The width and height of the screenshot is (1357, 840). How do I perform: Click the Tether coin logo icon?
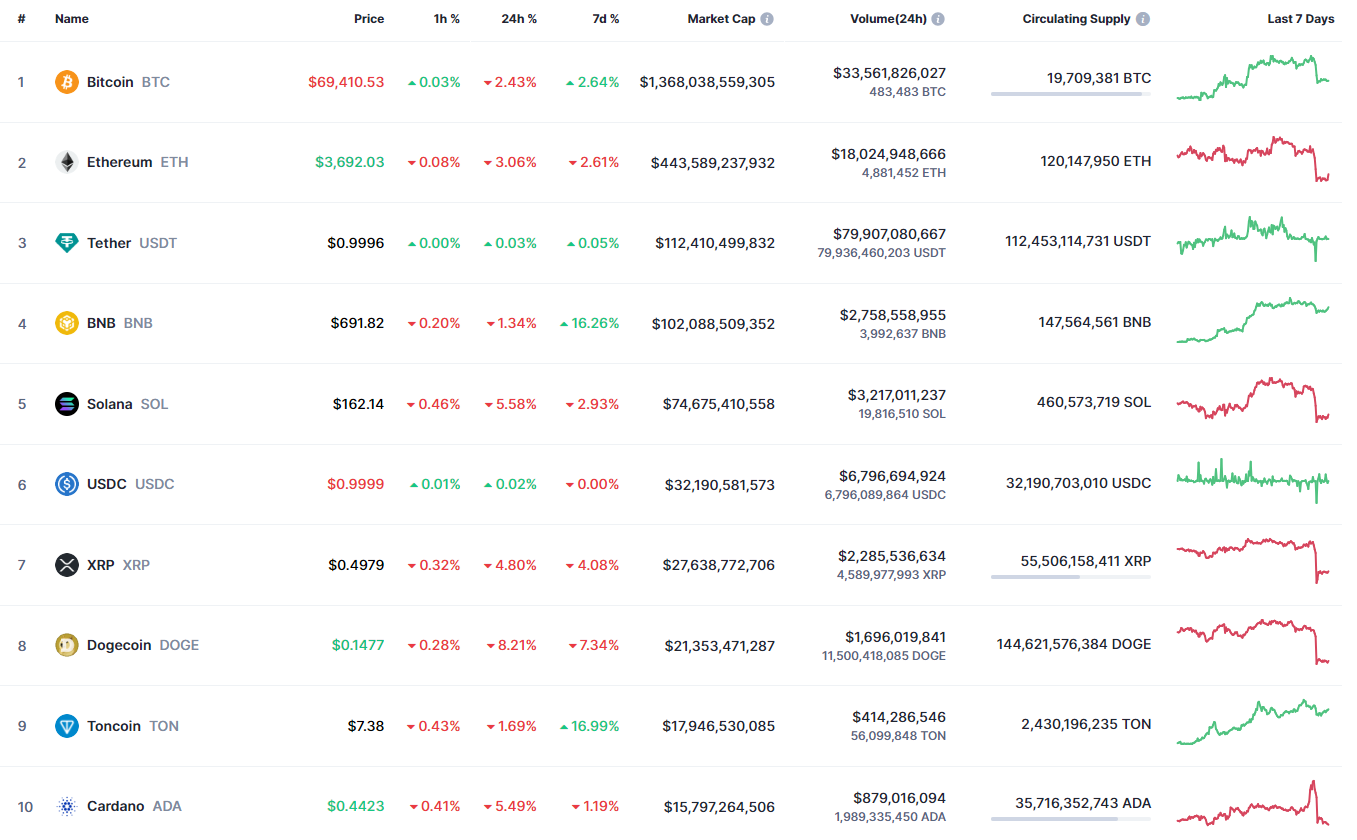point(67,243)
